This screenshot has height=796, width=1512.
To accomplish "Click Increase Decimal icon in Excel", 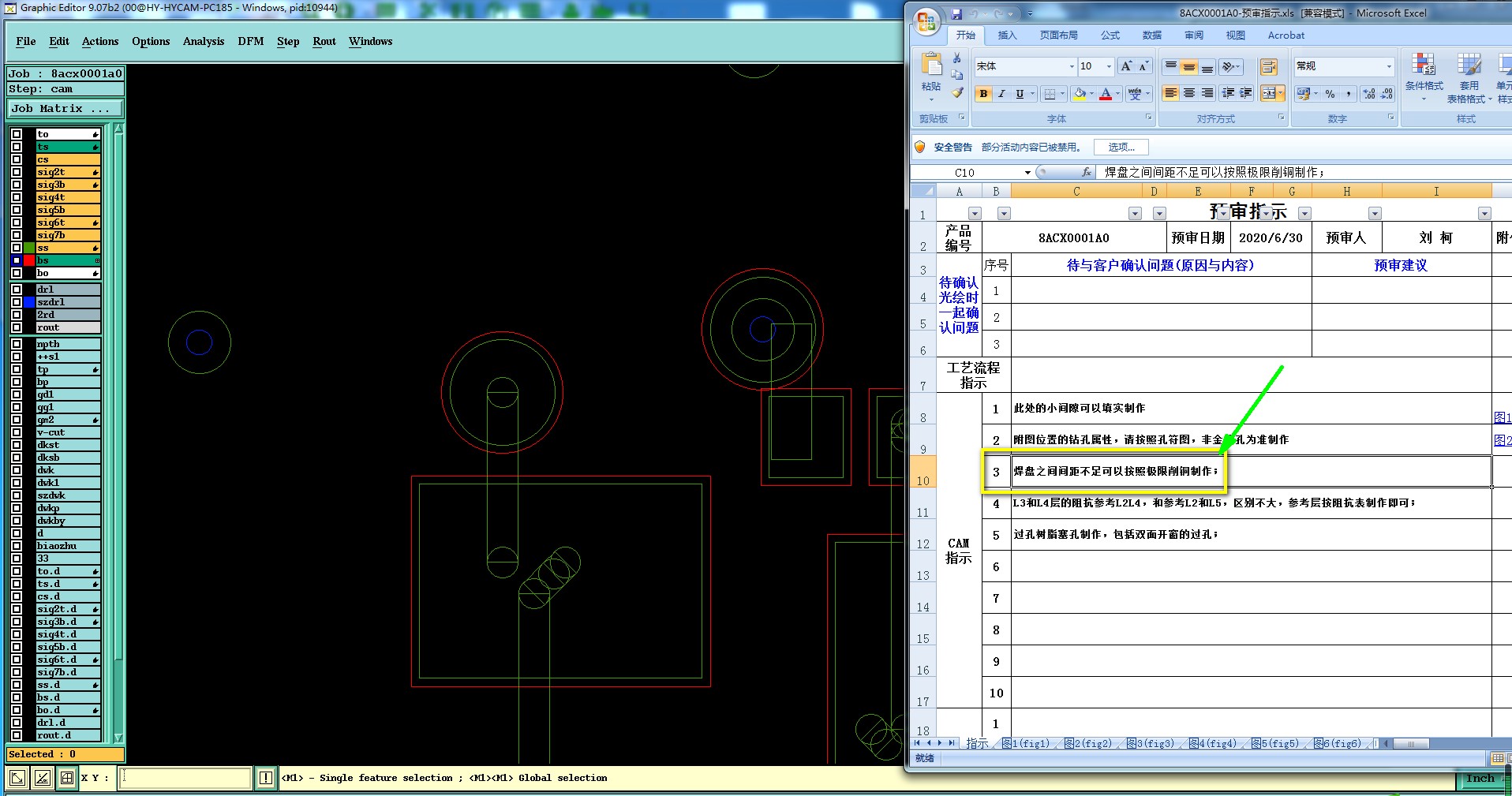I will pos(1369,94).
